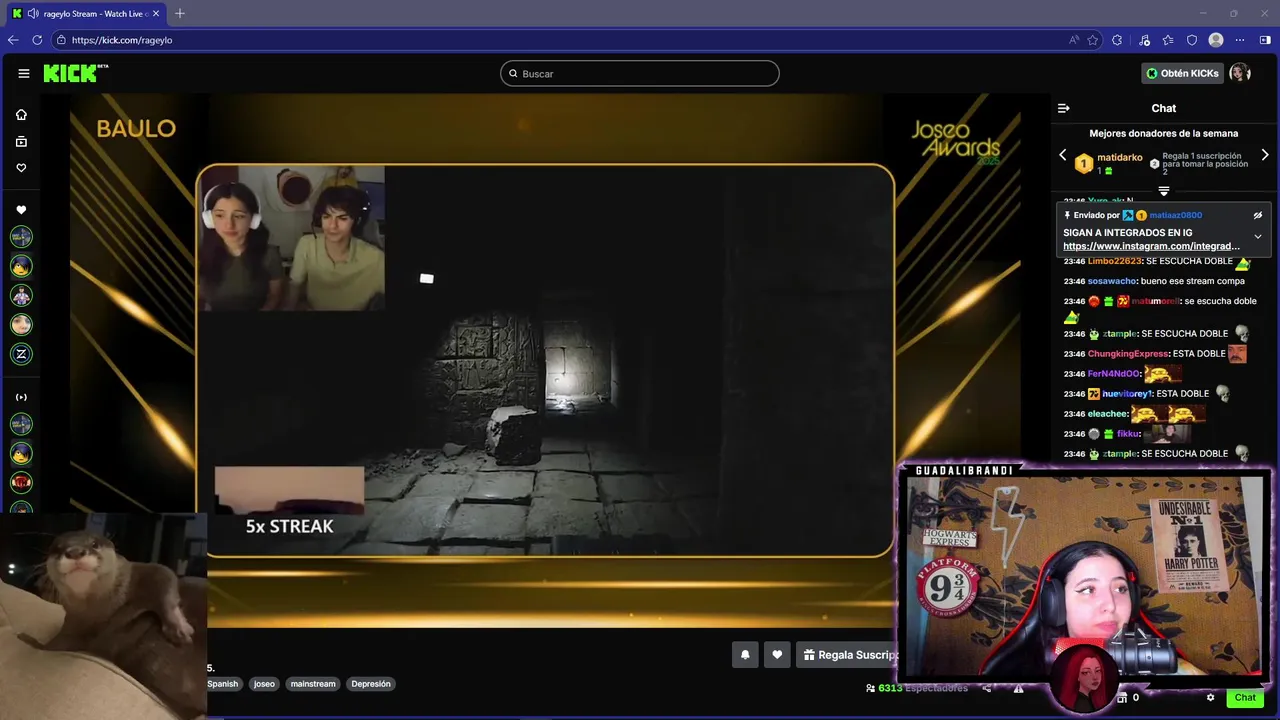Click username fikku in chat
Image resolution: width=1280 pixels, height=720 pixels.
pos(1127,433)
